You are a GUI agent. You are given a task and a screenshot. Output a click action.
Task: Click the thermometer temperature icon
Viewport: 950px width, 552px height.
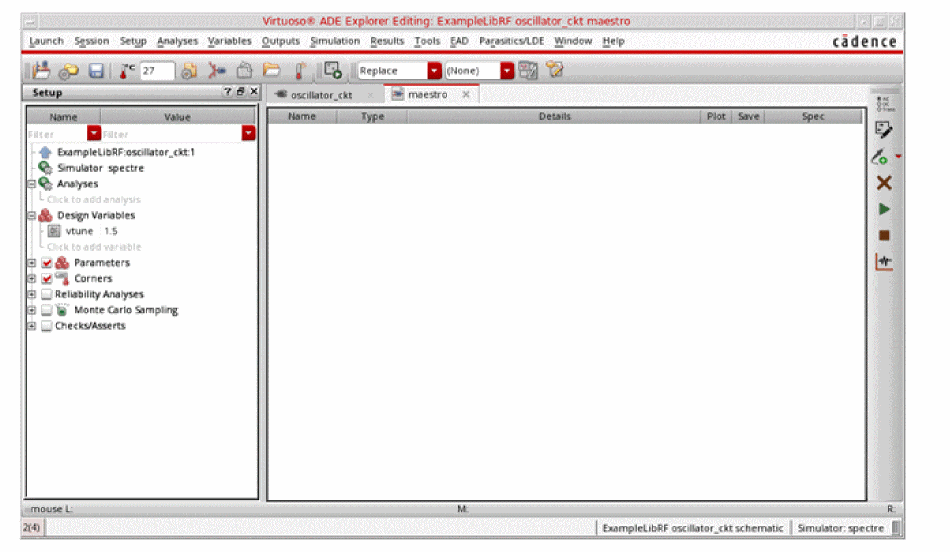pyautogui.click(x=127, y=71)
